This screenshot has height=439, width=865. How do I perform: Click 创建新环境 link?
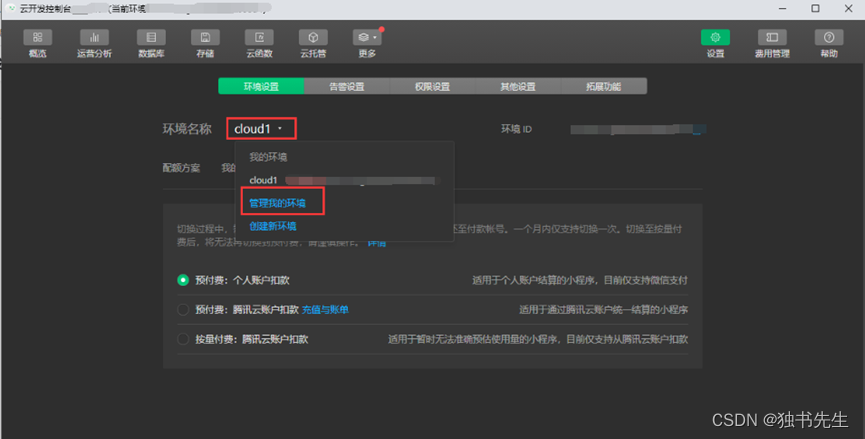pyautogui.click(x=273, y=226)
